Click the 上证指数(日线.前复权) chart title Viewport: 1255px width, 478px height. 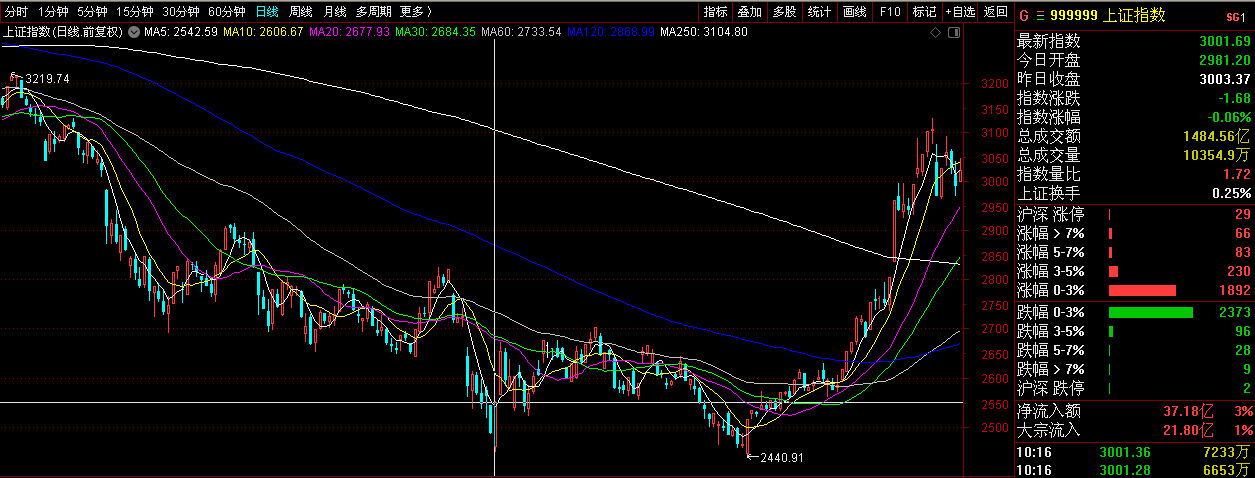point(64,32)
